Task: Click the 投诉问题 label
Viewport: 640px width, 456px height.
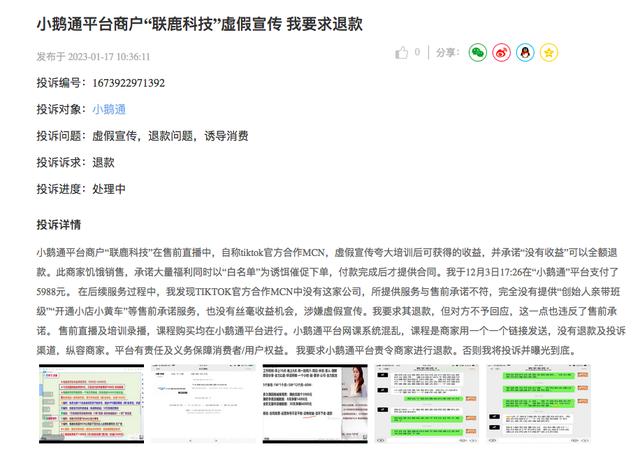Action: (61, 136)
